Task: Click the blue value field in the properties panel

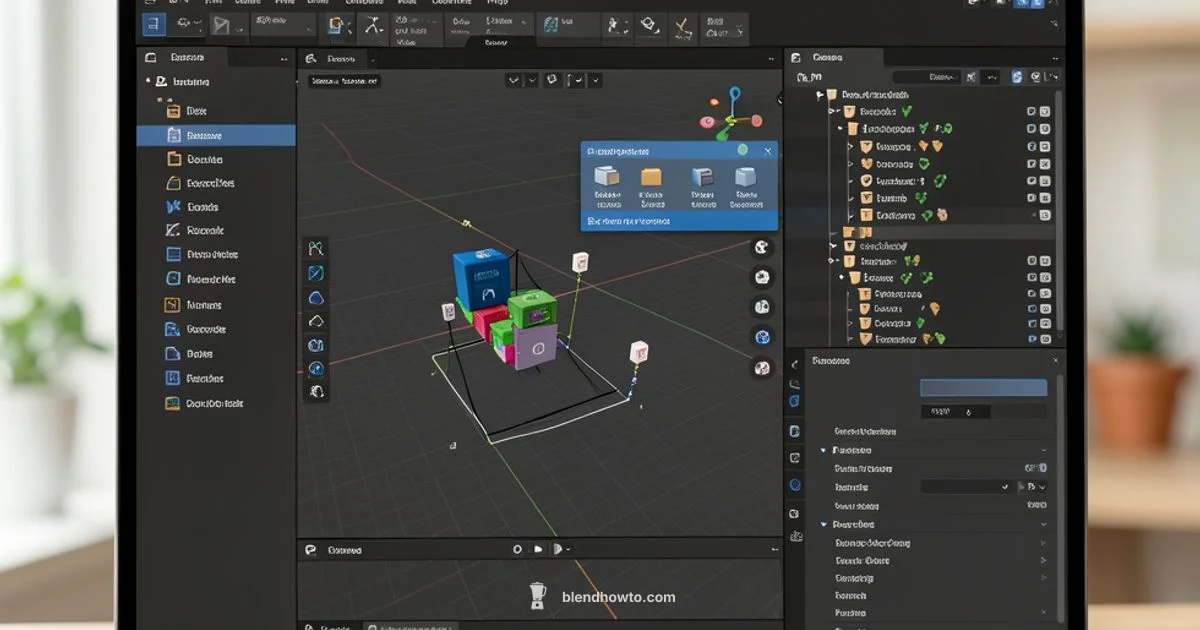Action: click(983, 387)
